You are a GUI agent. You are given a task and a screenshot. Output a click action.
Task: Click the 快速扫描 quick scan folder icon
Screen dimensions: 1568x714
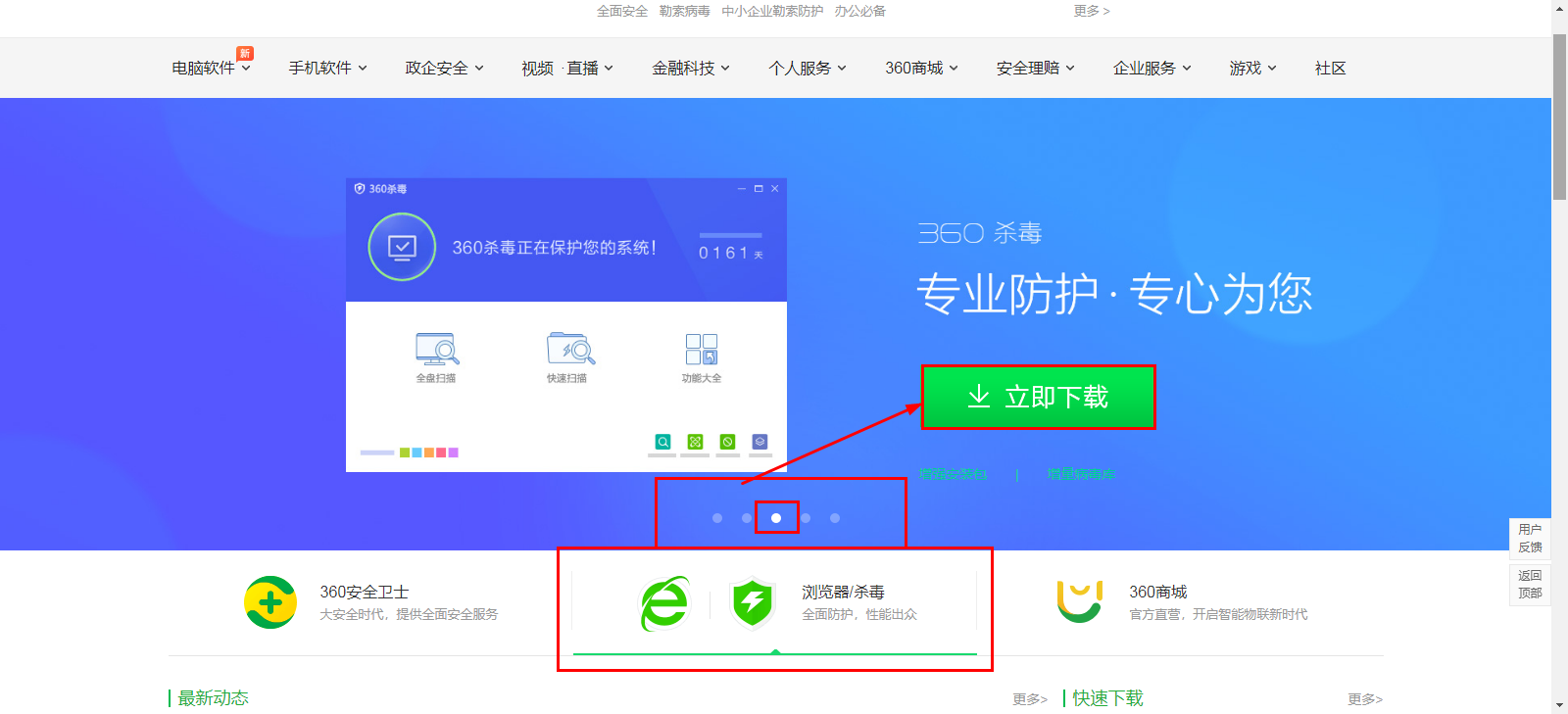(570, 349)
